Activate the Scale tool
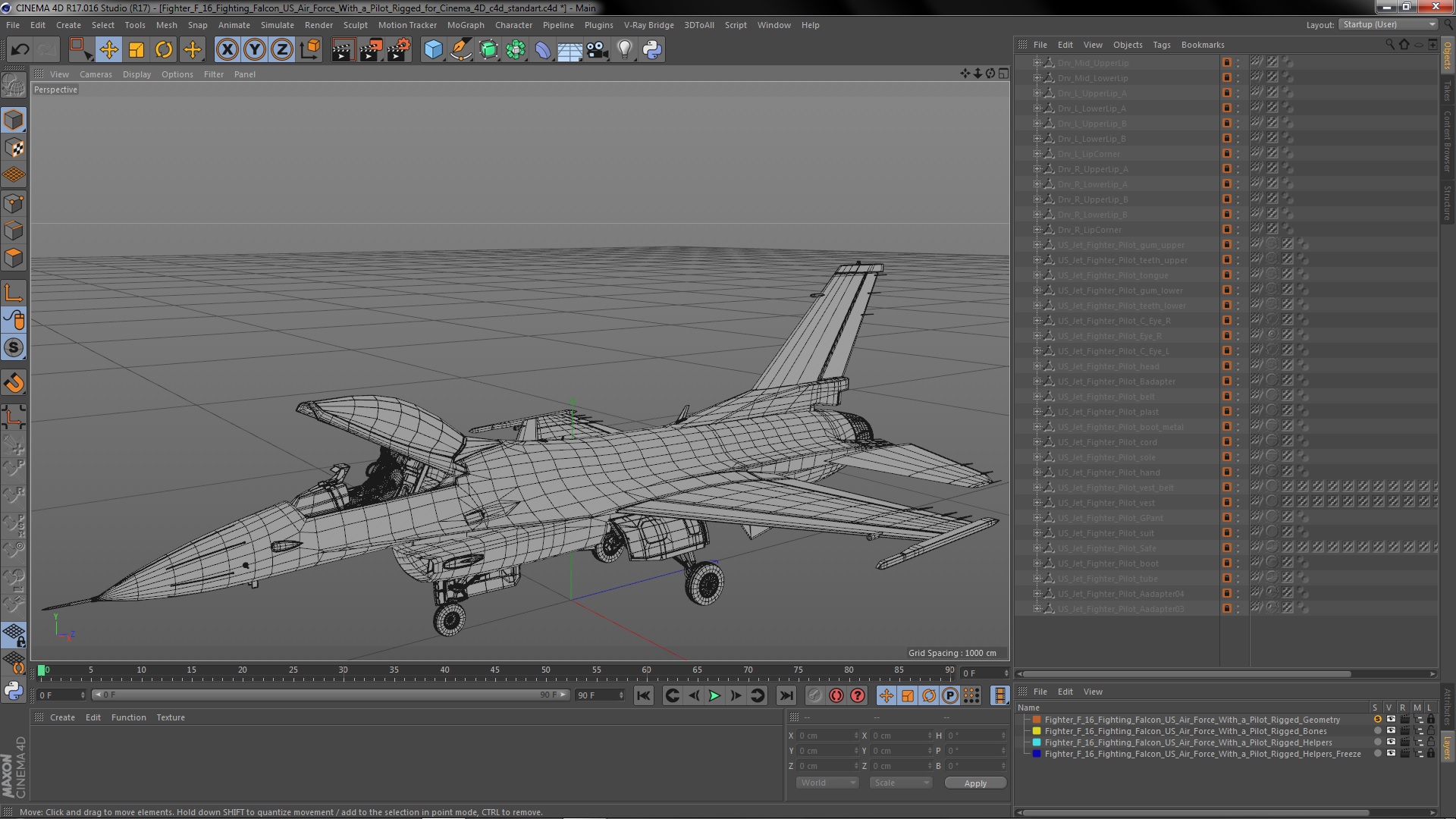Viewport: 1456px width, 819px height. tap(136, 50)
